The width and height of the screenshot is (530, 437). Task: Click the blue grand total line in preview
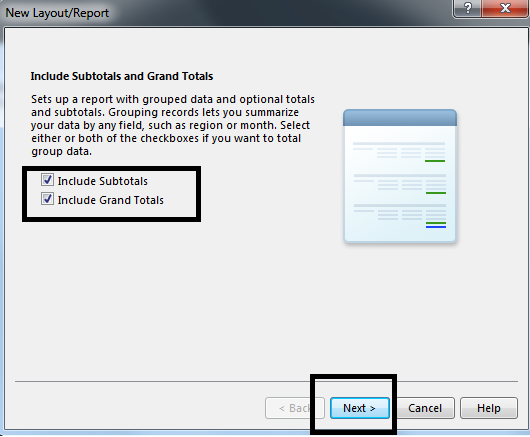click(436, 227)
